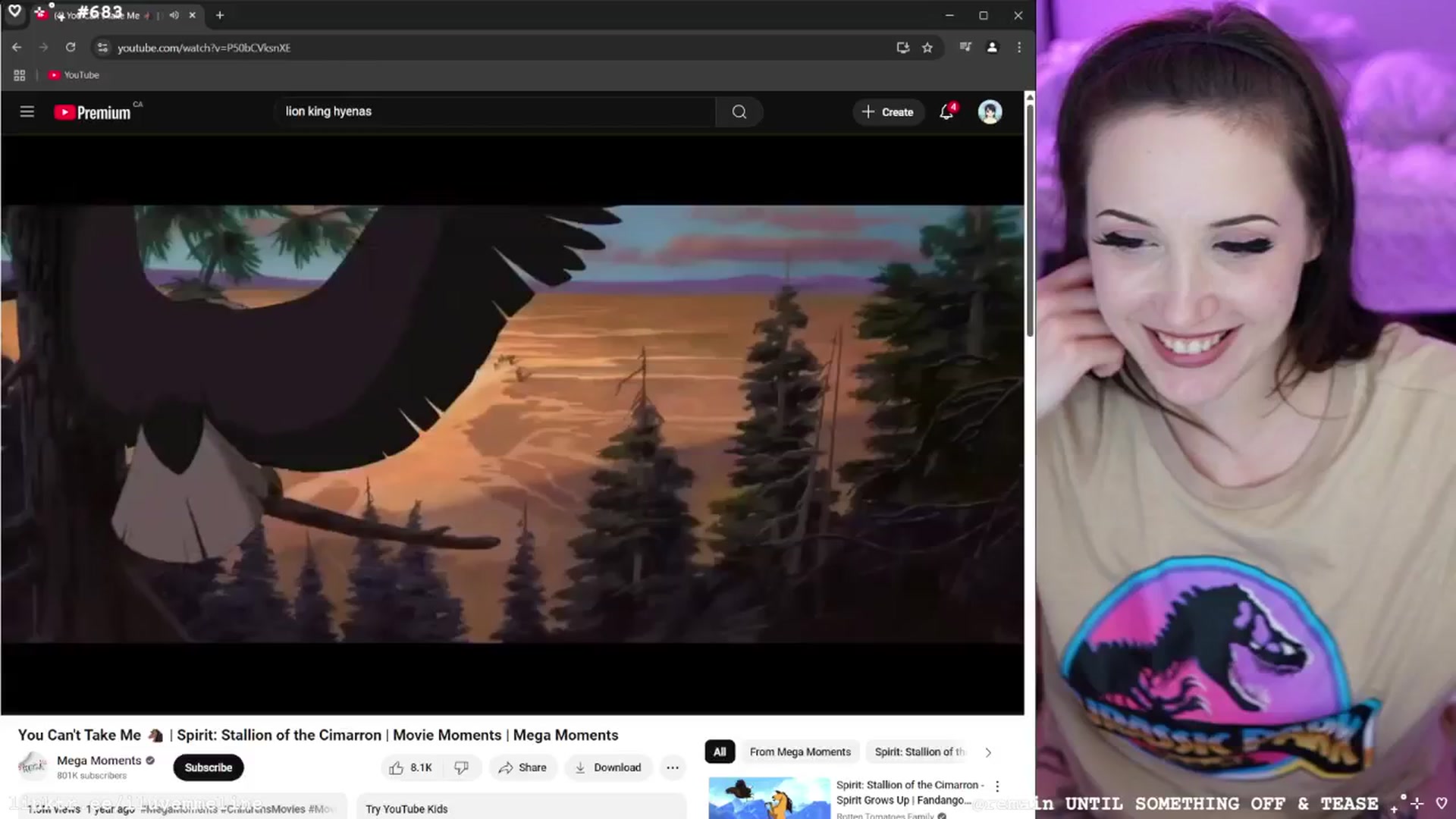Screen dimensions: 1456x819
Task: Dislike the video
Action: point(461,767)
